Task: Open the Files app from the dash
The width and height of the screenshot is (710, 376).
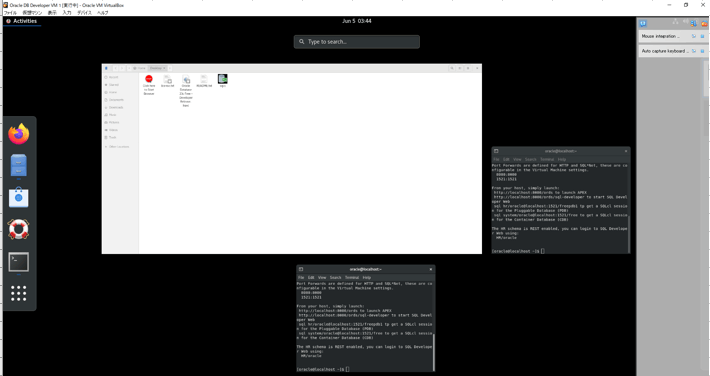Action: click(19, 165)
